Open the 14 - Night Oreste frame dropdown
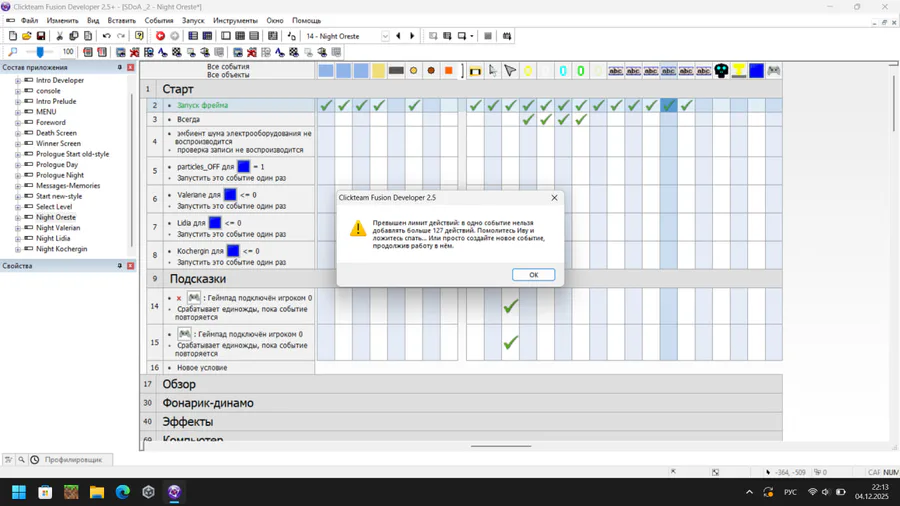The height and width of the screenshot is (506, 900). (385, 36)
